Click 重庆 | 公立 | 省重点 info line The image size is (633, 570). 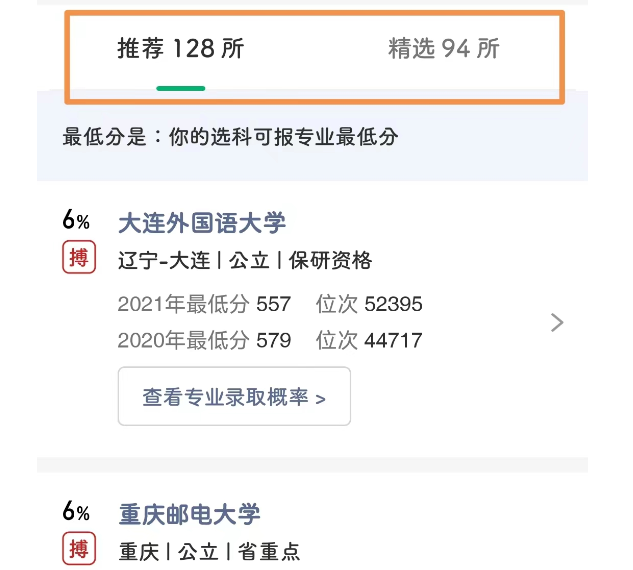pos(209,551)
